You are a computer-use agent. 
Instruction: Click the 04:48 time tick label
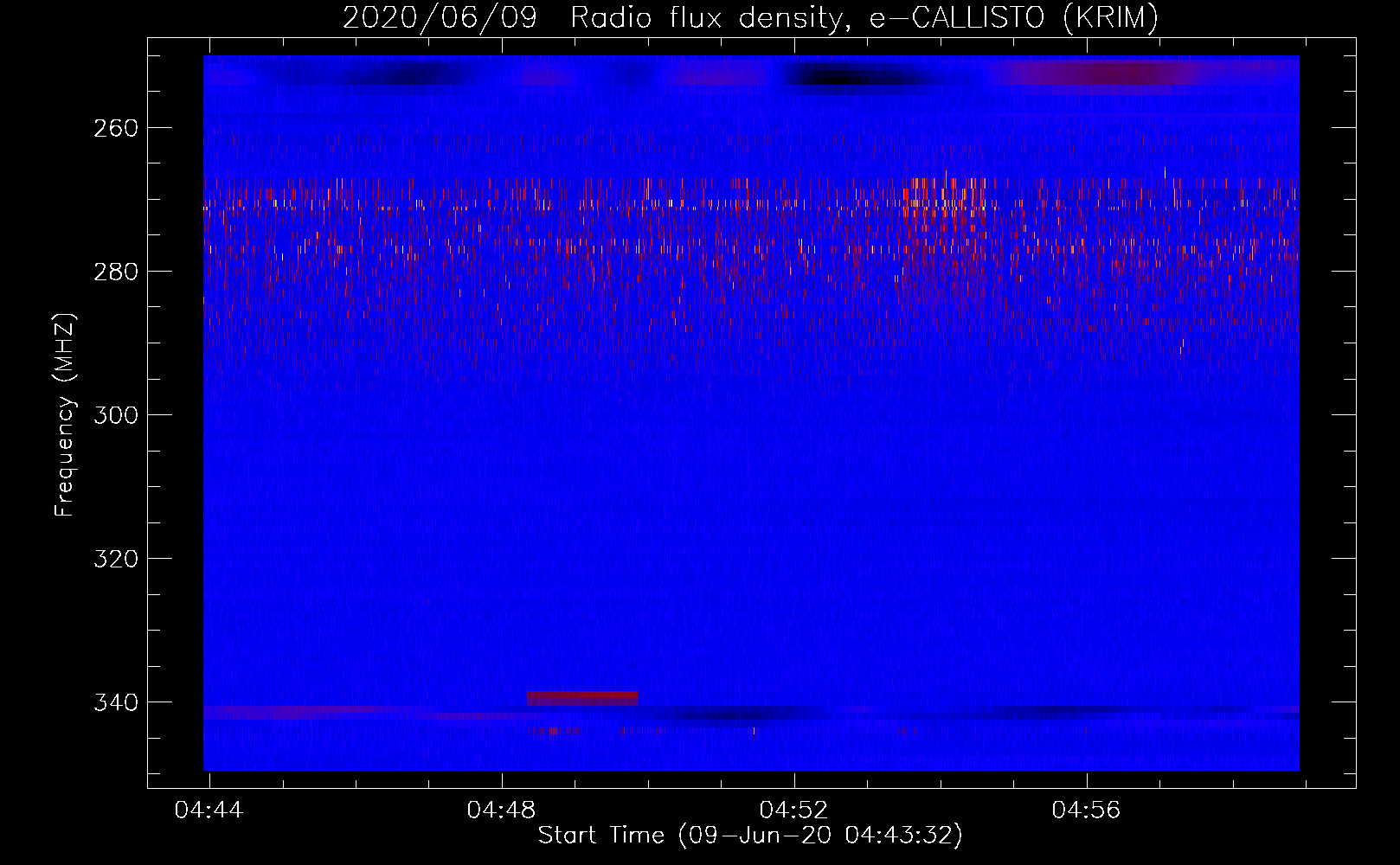pyautogui.click(x=501, y=810)
